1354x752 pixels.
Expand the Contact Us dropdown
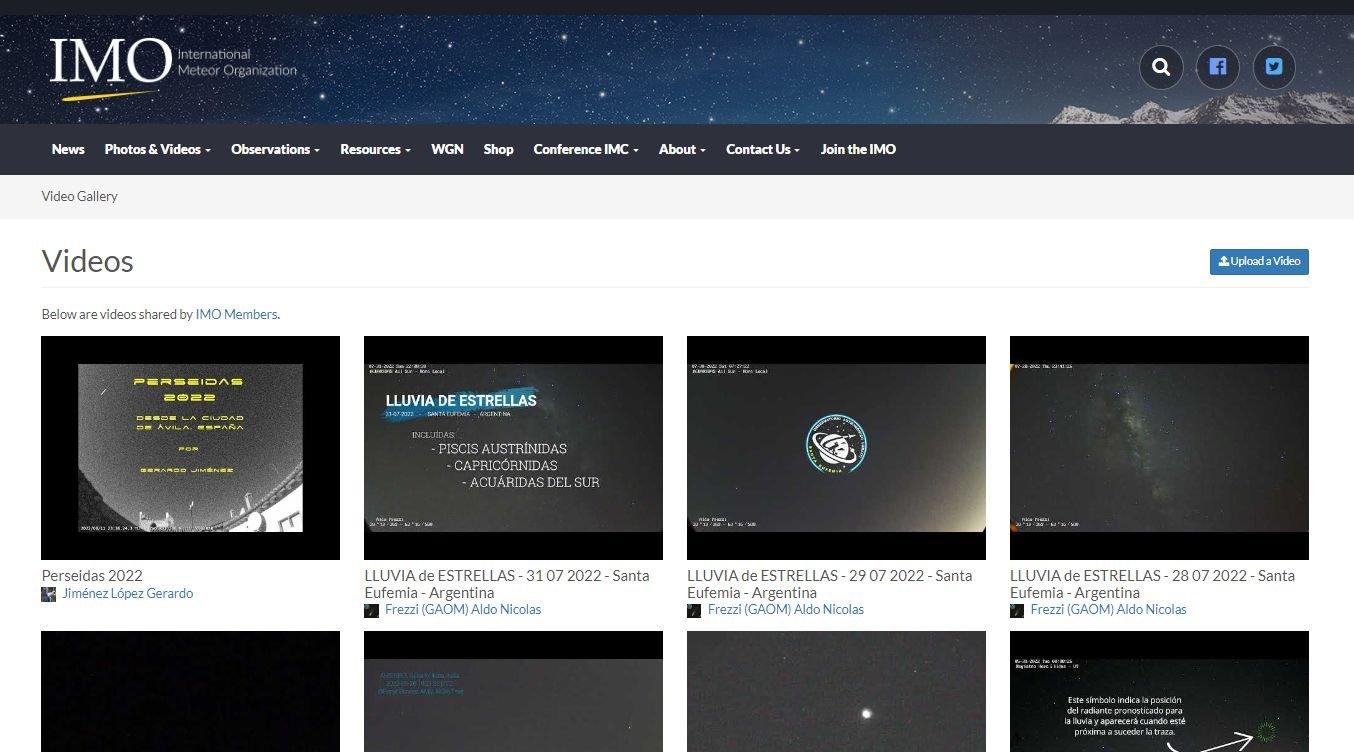(763, 149)
